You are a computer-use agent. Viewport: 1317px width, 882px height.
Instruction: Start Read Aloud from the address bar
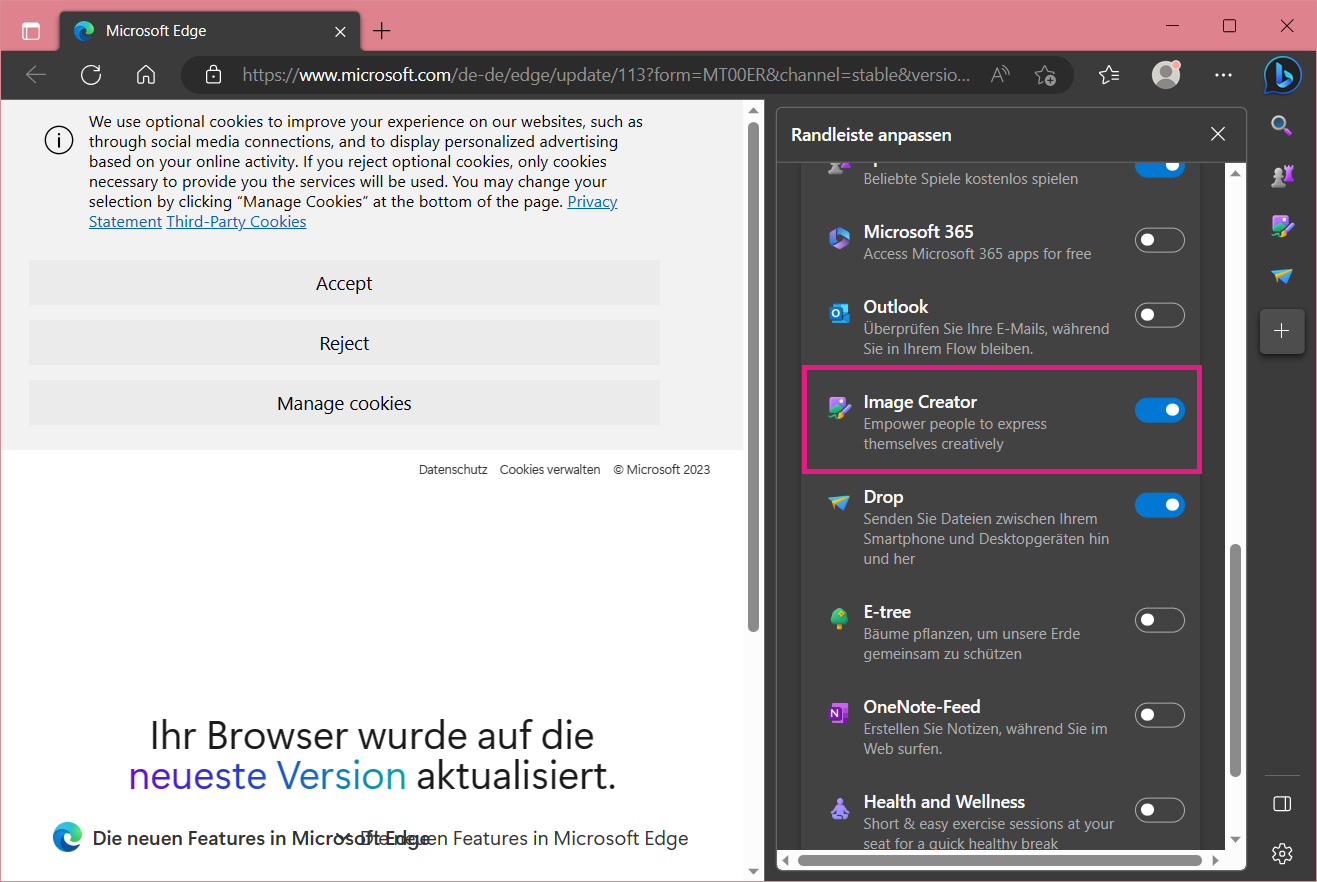click(1000, 75)
